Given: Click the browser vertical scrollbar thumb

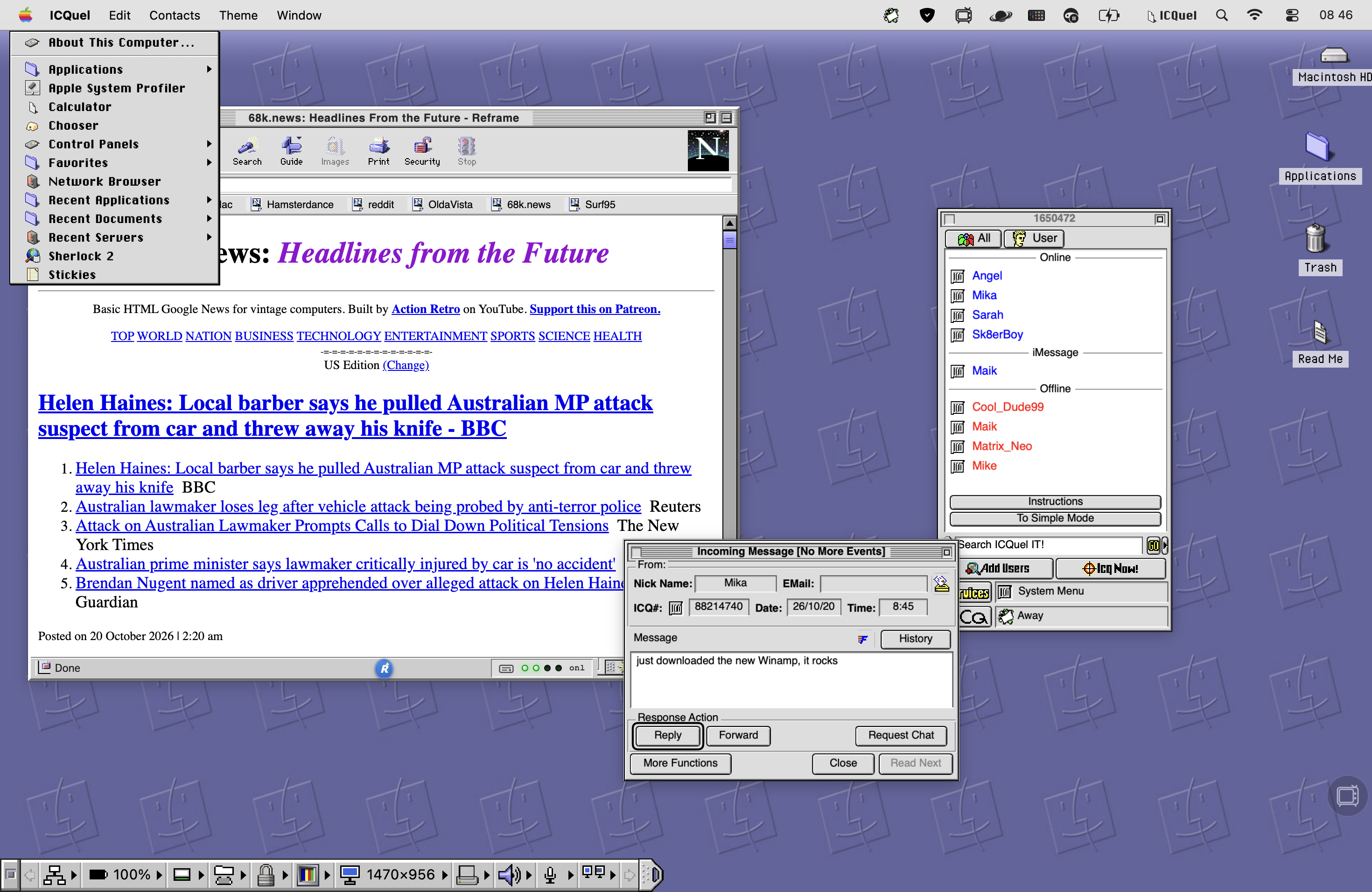Looking at the screenshot, I should (x=729, y=240).
